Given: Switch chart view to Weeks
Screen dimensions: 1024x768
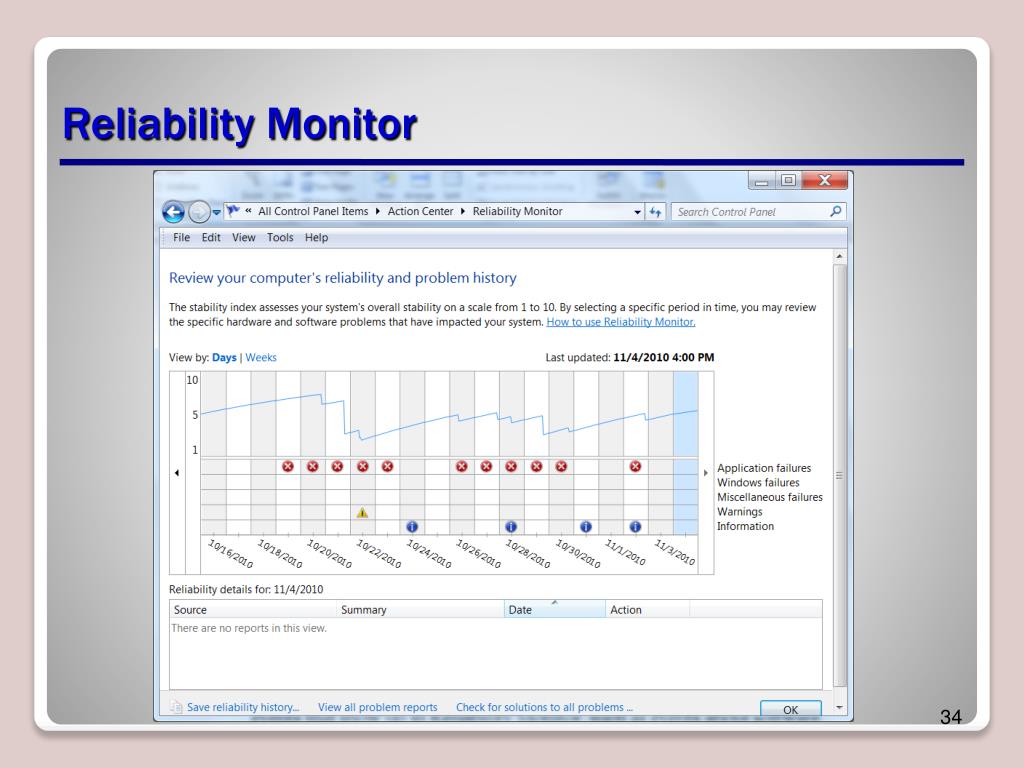Looking at the screenshot, I should (x=261, y=358).
